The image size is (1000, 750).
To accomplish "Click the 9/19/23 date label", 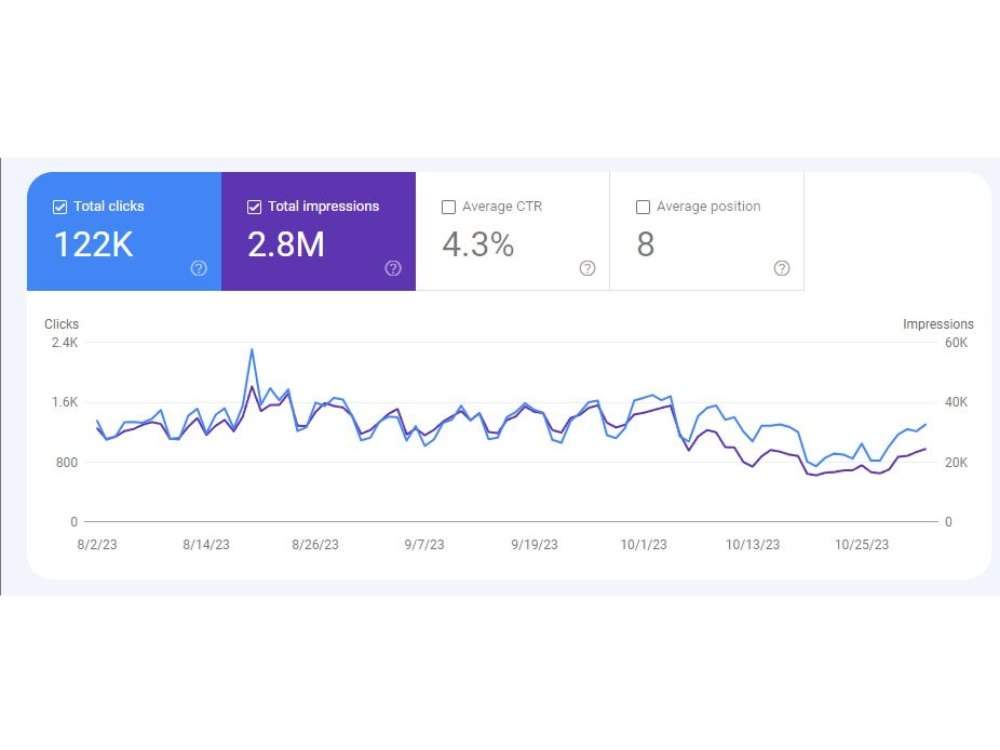I will click(534, 545).
